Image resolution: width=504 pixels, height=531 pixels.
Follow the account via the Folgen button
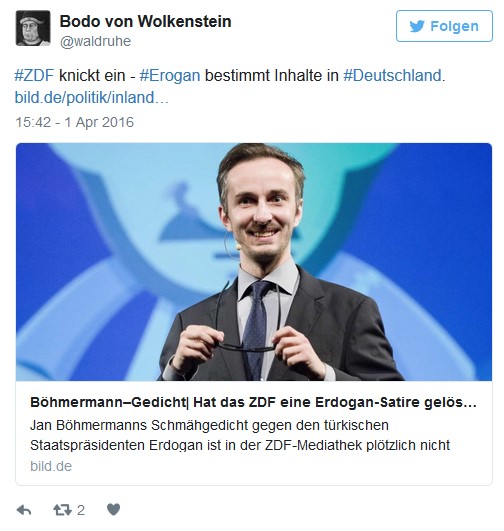pos(444,26)
